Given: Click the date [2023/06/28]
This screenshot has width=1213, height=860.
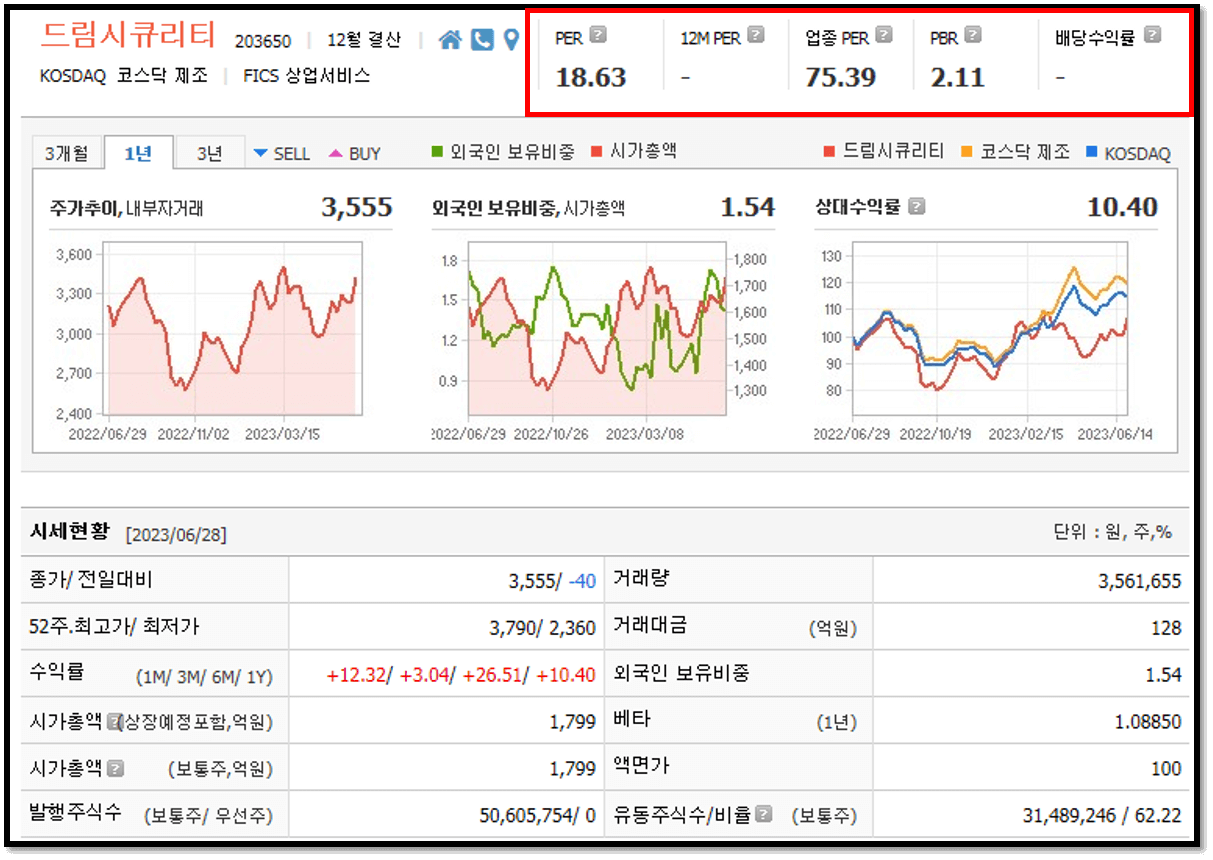Looking at the screenshot, I should point(176,535).
